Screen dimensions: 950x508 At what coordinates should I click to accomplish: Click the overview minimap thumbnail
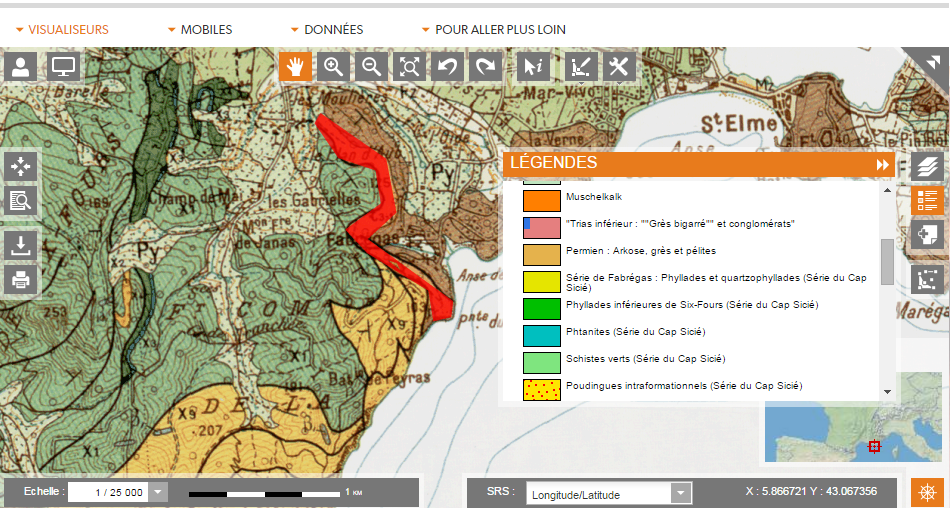click(x=830, y=432)
